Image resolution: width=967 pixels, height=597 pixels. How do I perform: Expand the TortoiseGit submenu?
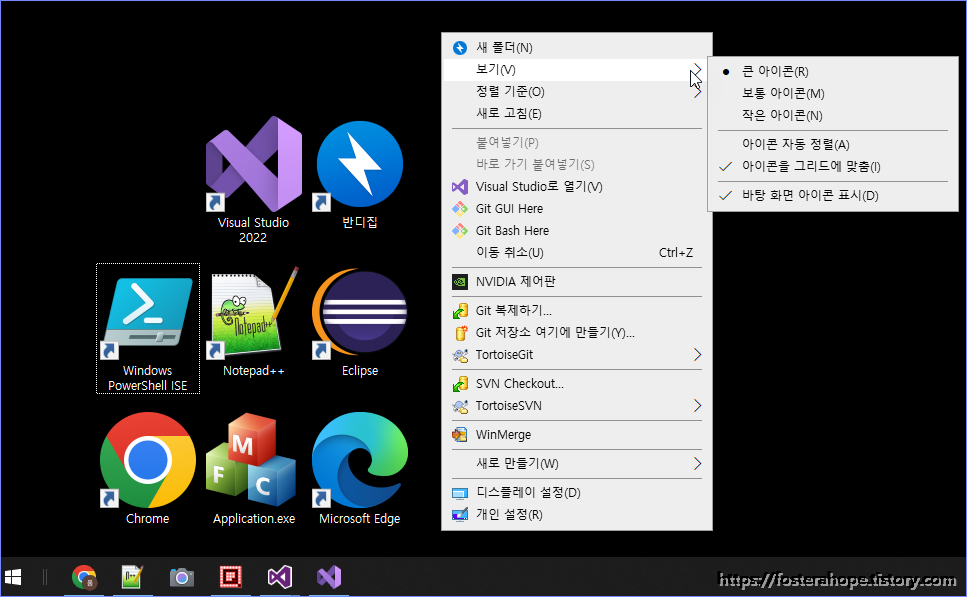(x=577, y=355)
